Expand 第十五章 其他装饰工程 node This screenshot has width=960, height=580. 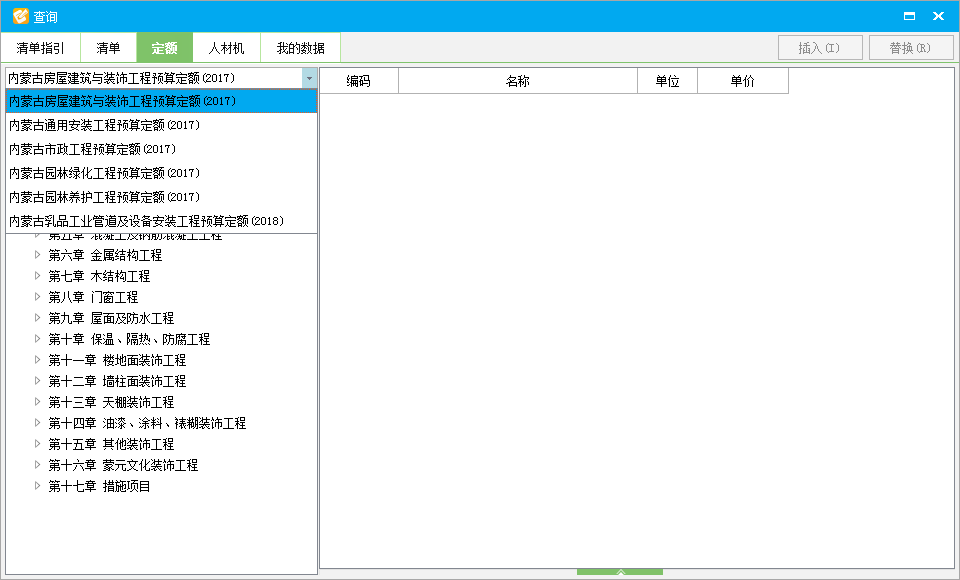point(37,443)
